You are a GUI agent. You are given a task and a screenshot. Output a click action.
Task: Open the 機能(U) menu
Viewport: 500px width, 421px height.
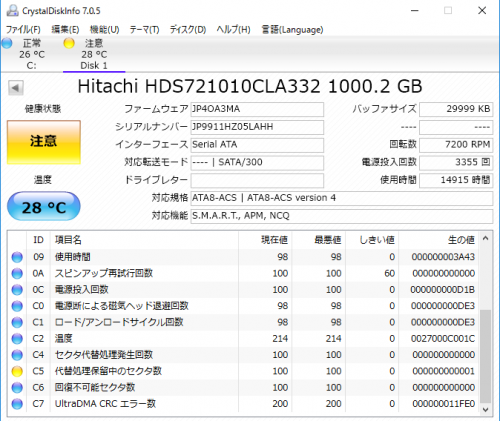point(104,30)
